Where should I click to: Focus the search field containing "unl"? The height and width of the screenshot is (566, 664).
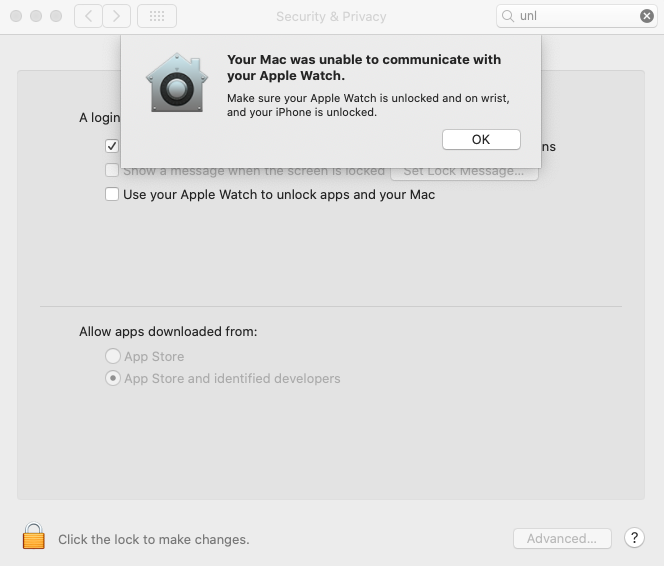point(577,16)
